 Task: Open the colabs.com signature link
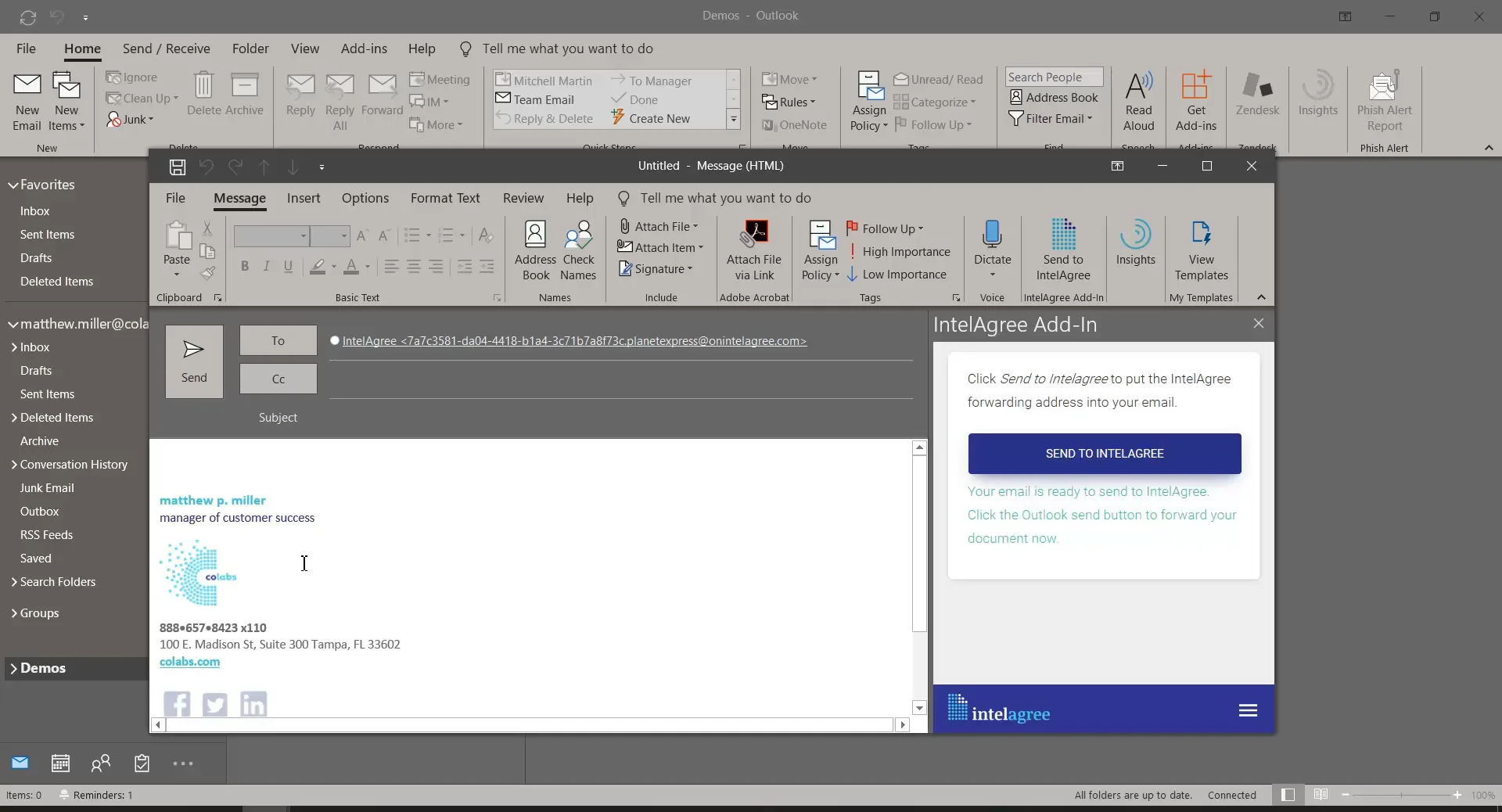tap(189, 662)
